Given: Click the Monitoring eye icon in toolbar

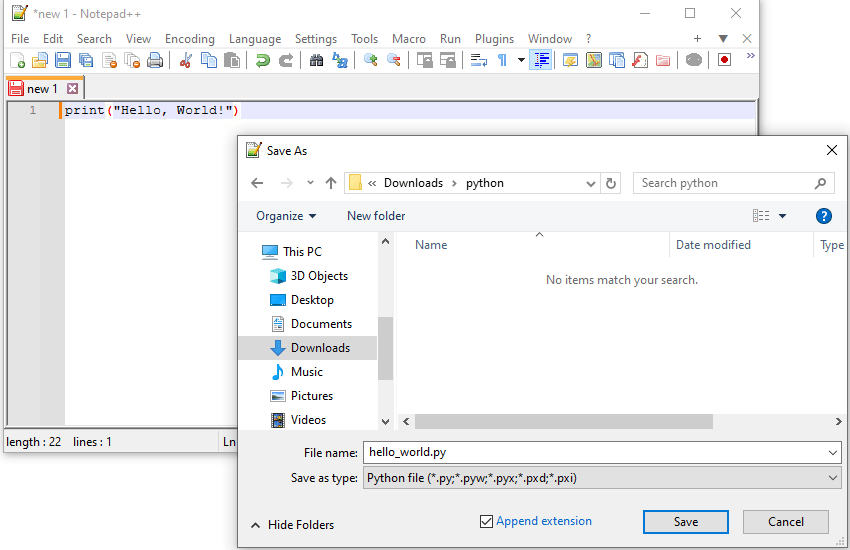Looking at the screenshot, I should tap(694, 60).
